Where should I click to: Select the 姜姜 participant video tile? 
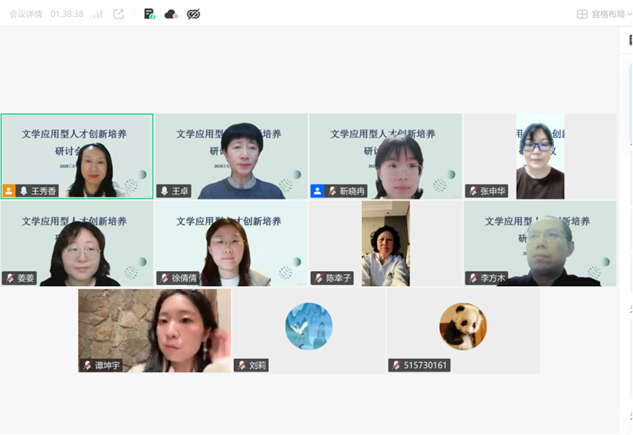[x=77, y=244]
